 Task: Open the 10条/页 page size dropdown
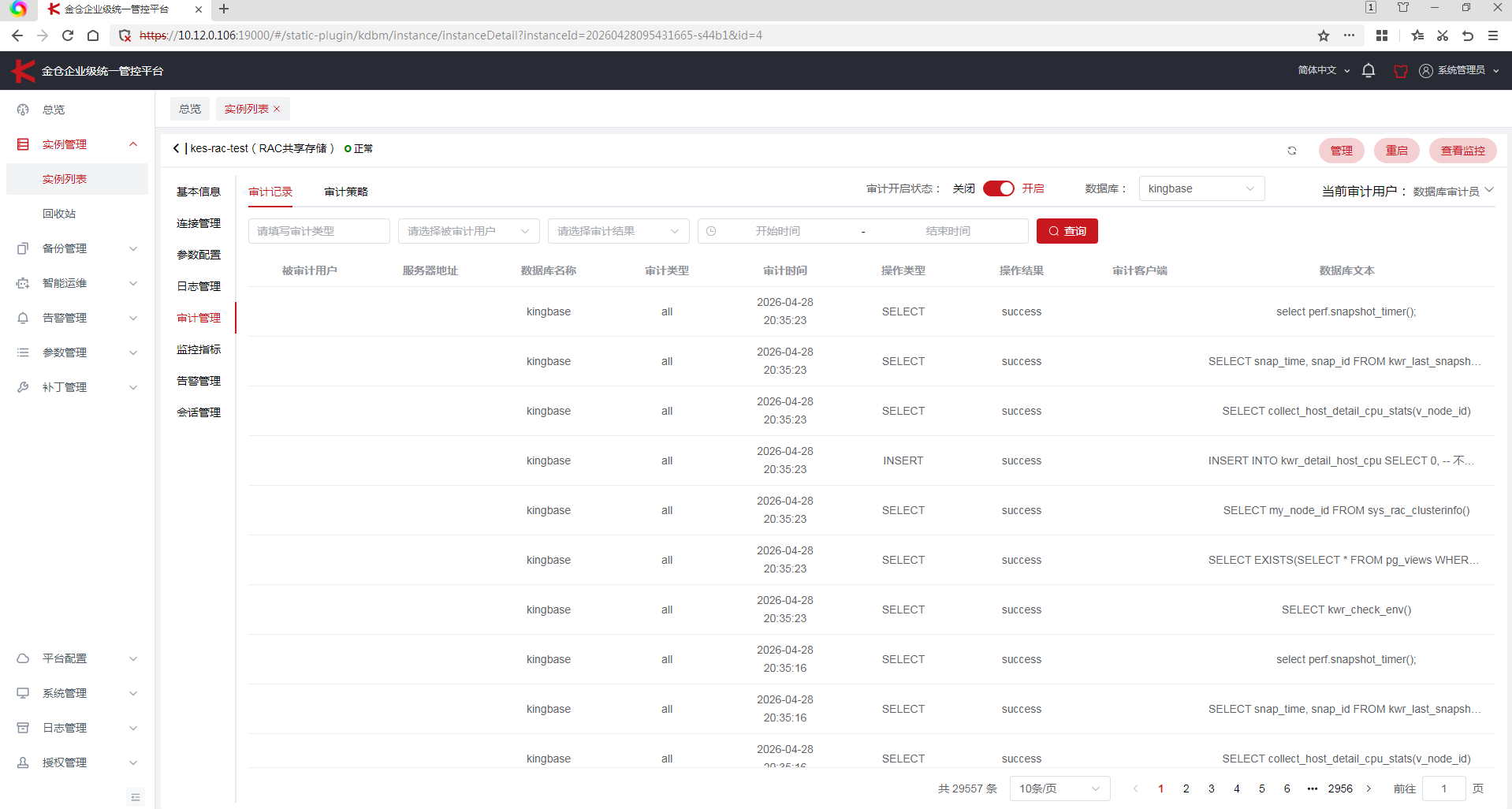[x=1060, y=788]
